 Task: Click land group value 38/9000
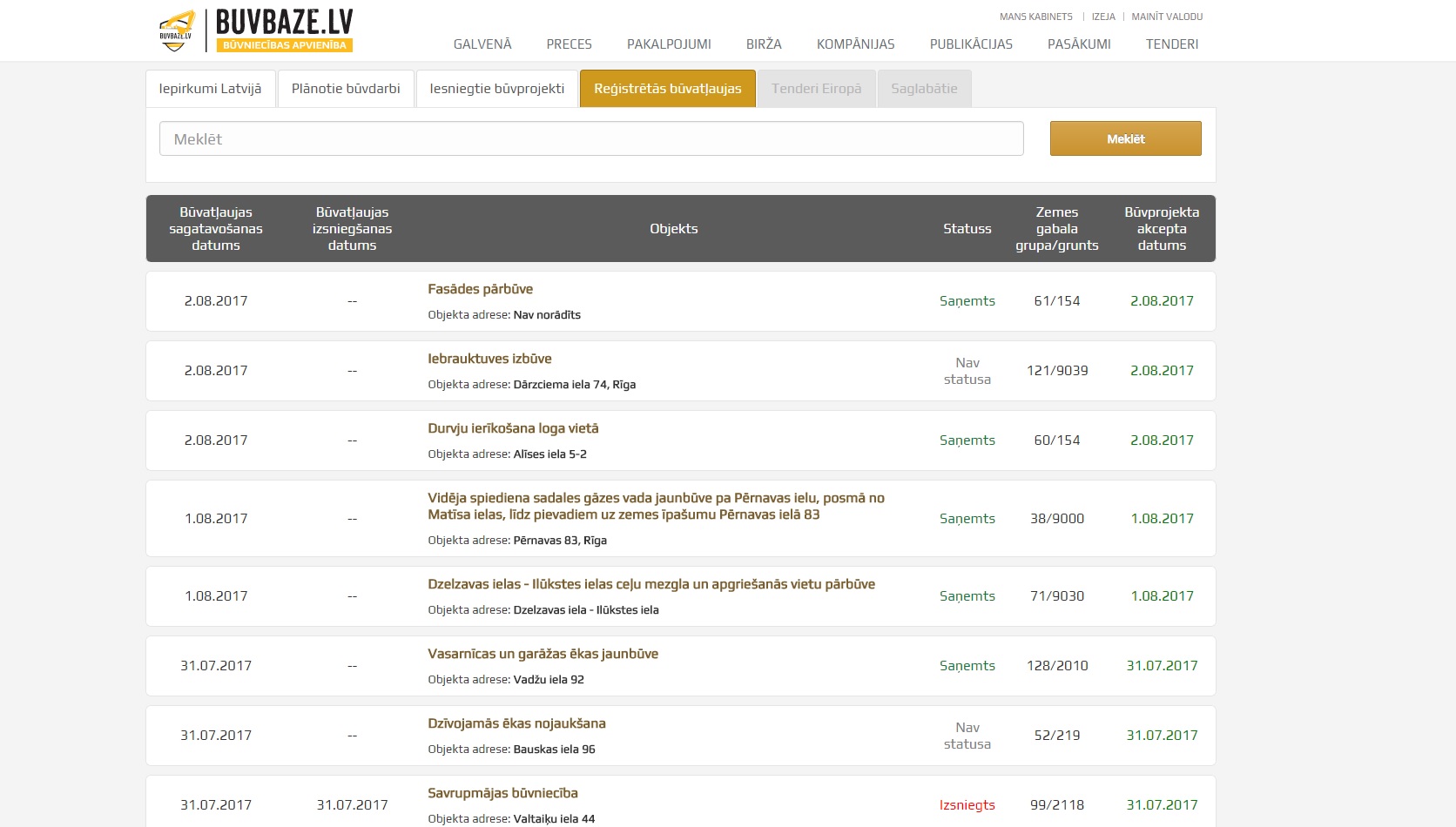pos(1057,519)
